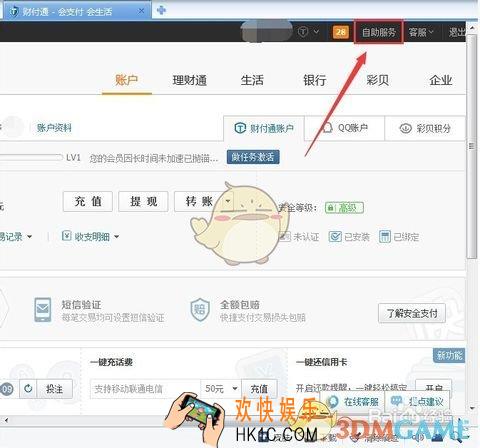
Task: Expand the dropdown arrow next to 转账
Action: 228,201
